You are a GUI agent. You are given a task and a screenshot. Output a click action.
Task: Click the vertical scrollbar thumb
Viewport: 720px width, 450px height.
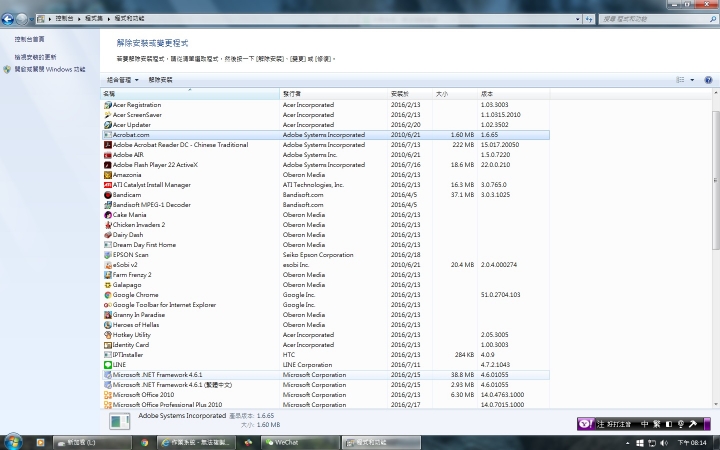point(715,180)
